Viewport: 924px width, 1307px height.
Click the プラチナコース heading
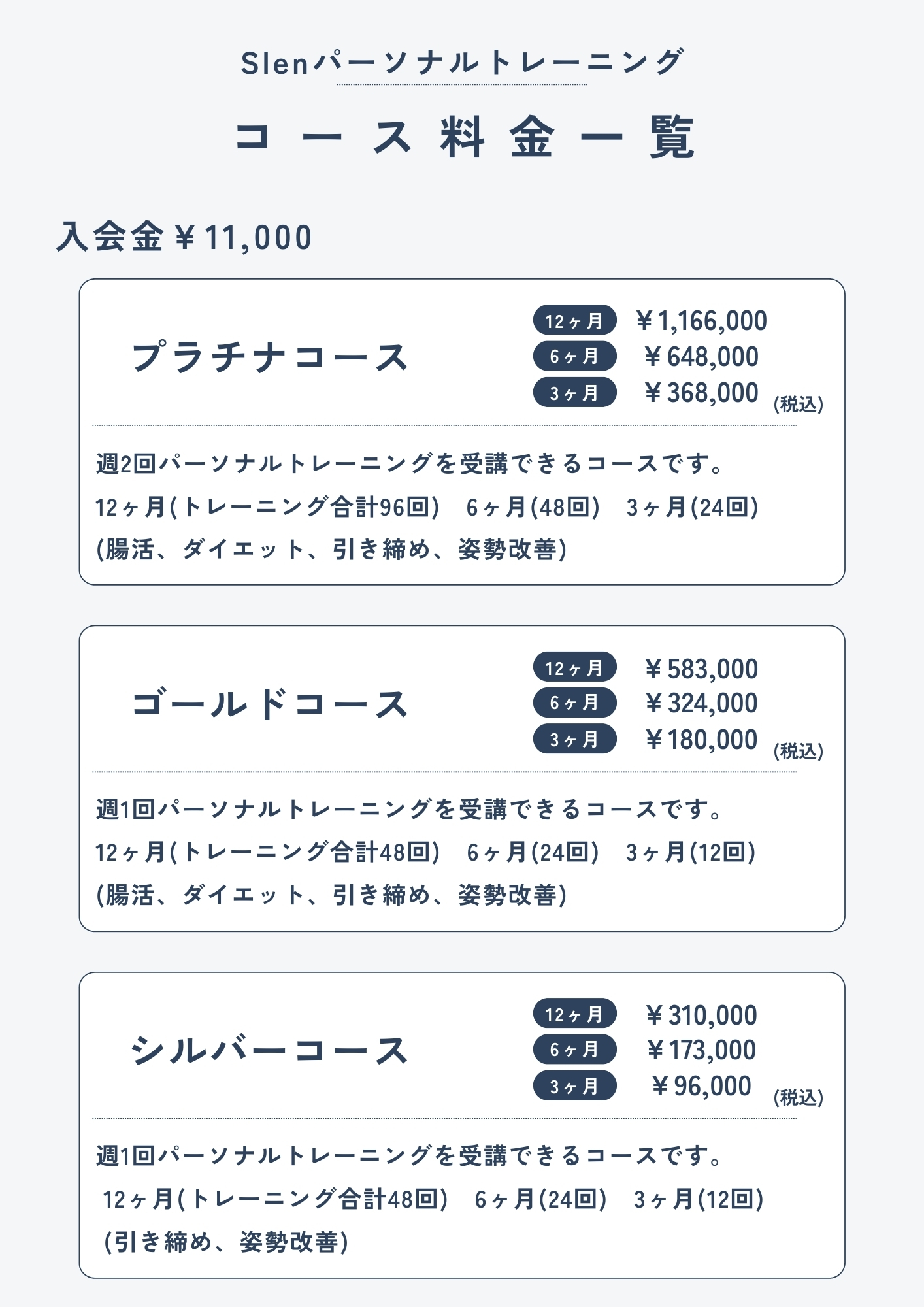click(x=270, y=357)
